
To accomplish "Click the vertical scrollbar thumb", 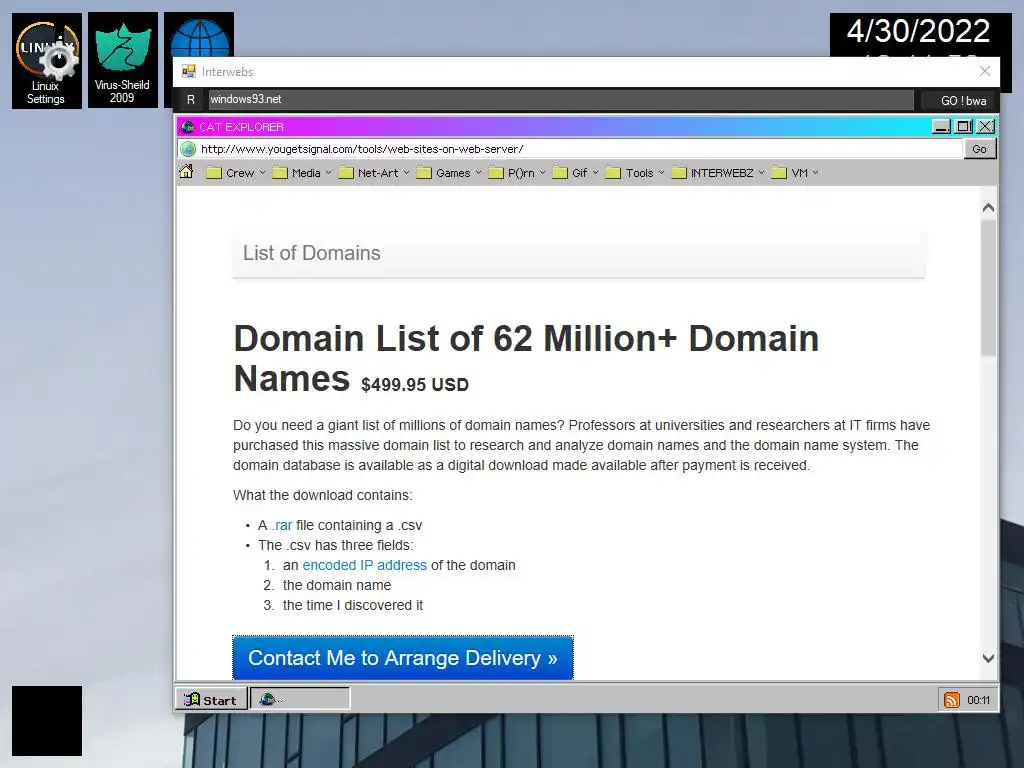I will [x=988, y=287].
